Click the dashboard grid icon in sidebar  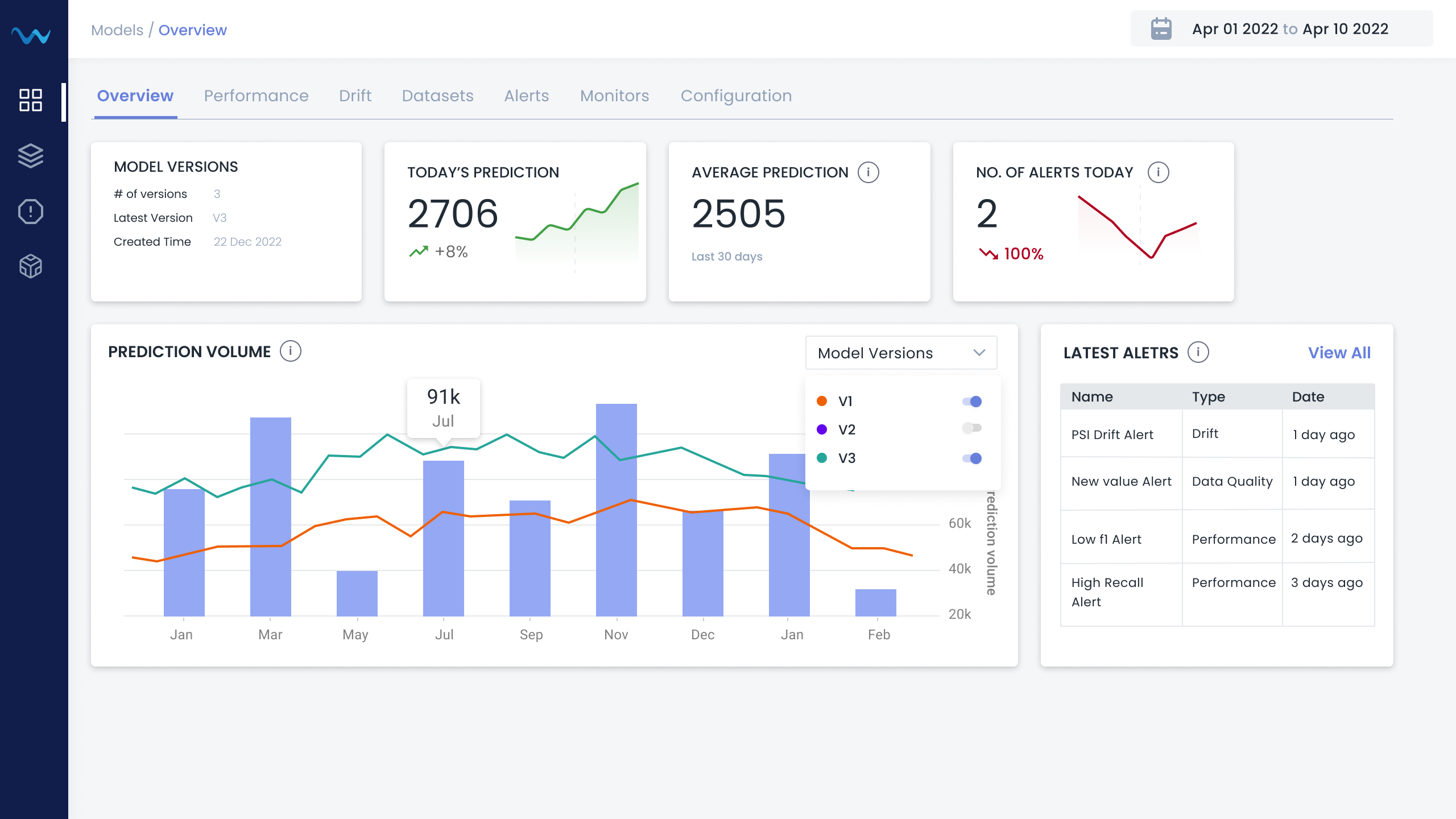31,100
